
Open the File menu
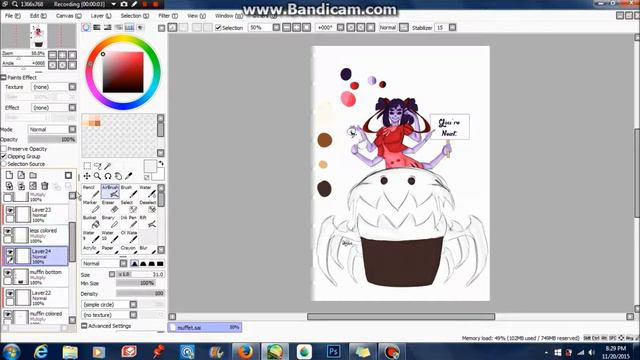(x=12, y=16)
